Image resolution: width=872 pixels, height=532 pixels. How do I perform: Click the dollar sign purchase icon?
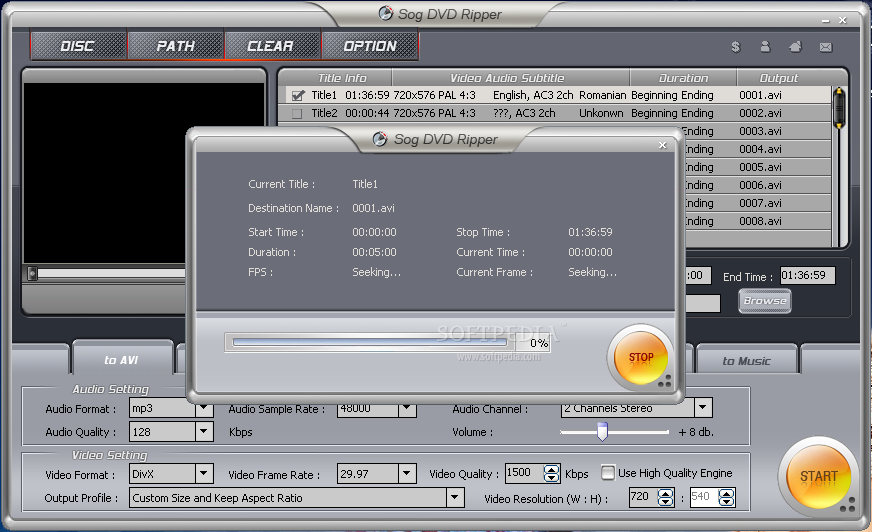(x=736, y=47)
